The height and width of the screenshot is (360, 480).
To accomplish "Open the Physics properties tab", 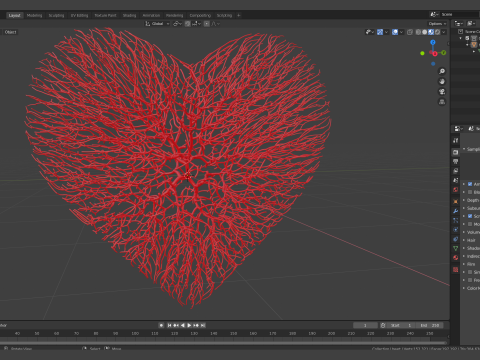I will pos(455,230).
